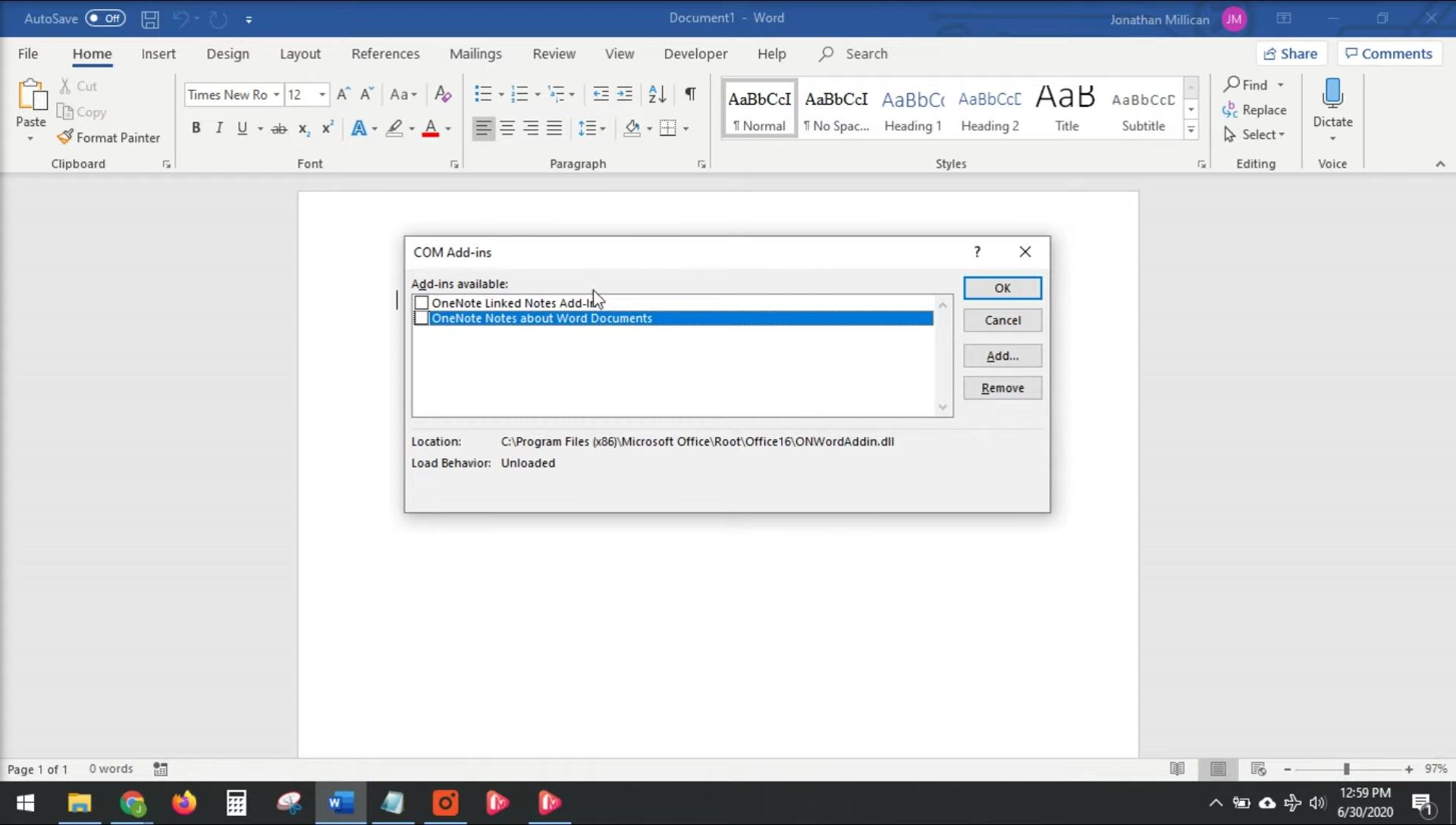Switch to the Design tab
The width and height of the screenshot is (1456, 825).
[227, 54]
